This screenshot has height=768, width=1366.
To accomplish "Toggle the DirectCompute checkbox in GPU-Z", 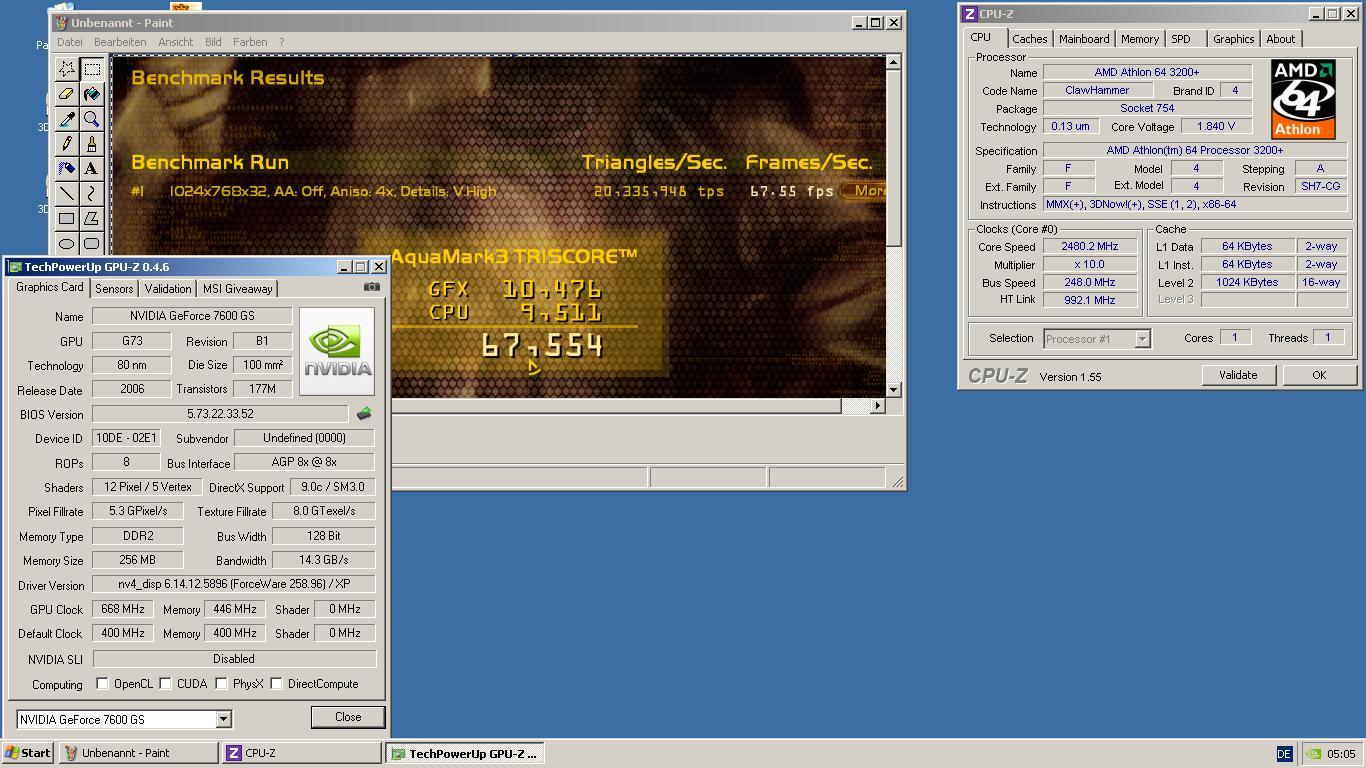I will (x=277, y=684).
